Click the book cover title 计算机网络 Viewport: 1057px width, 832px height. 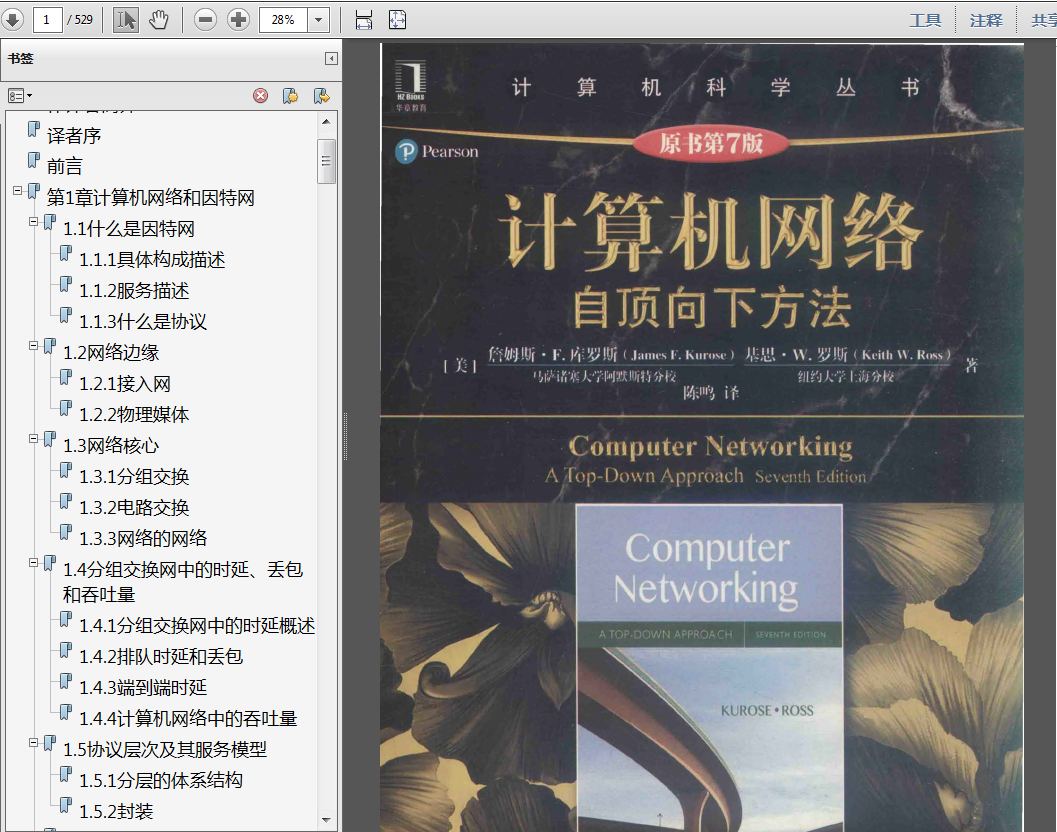[711, 231]
